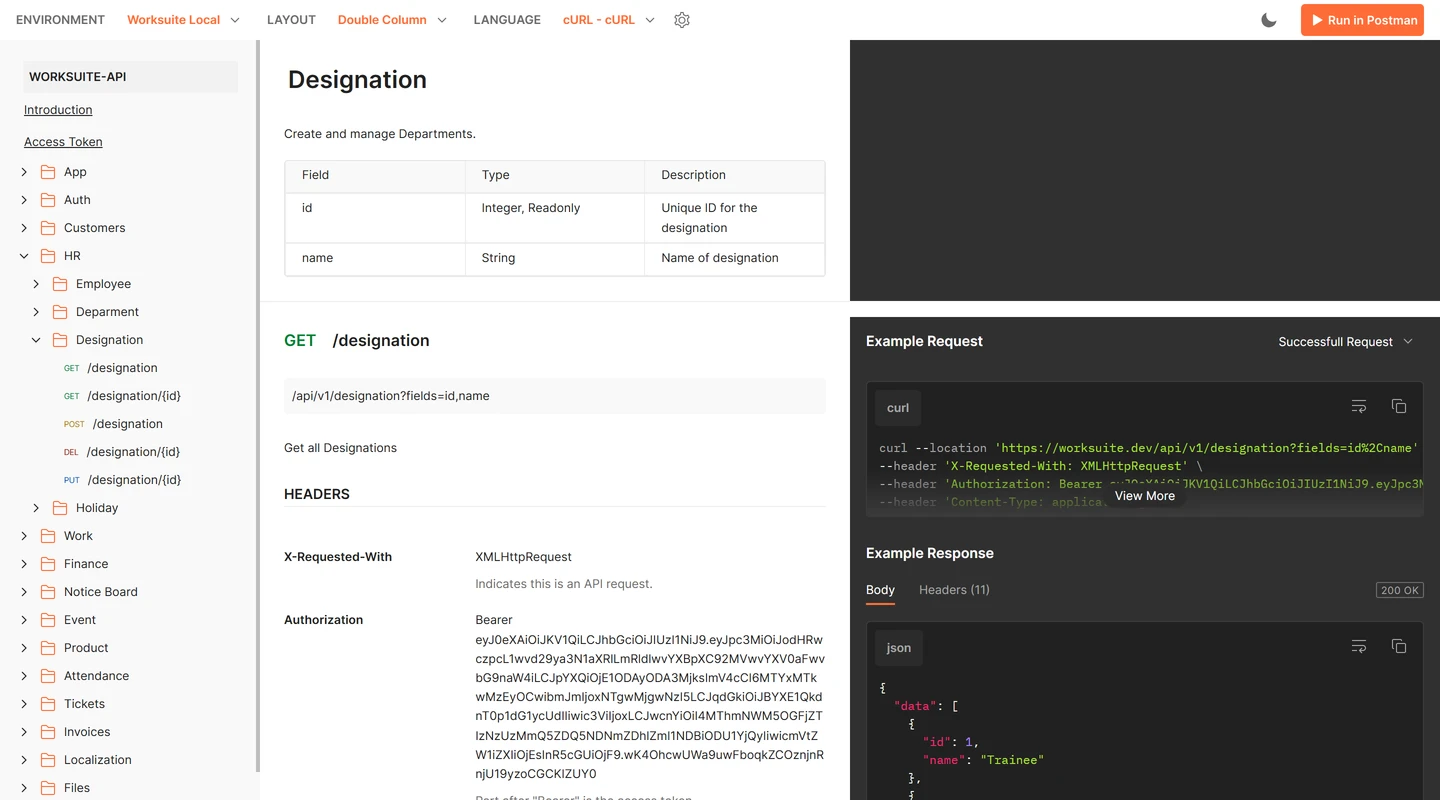Toggle word wrap in json response block
The width and height of the screenshot is (1440, 800).
[x=1359, y=646]
